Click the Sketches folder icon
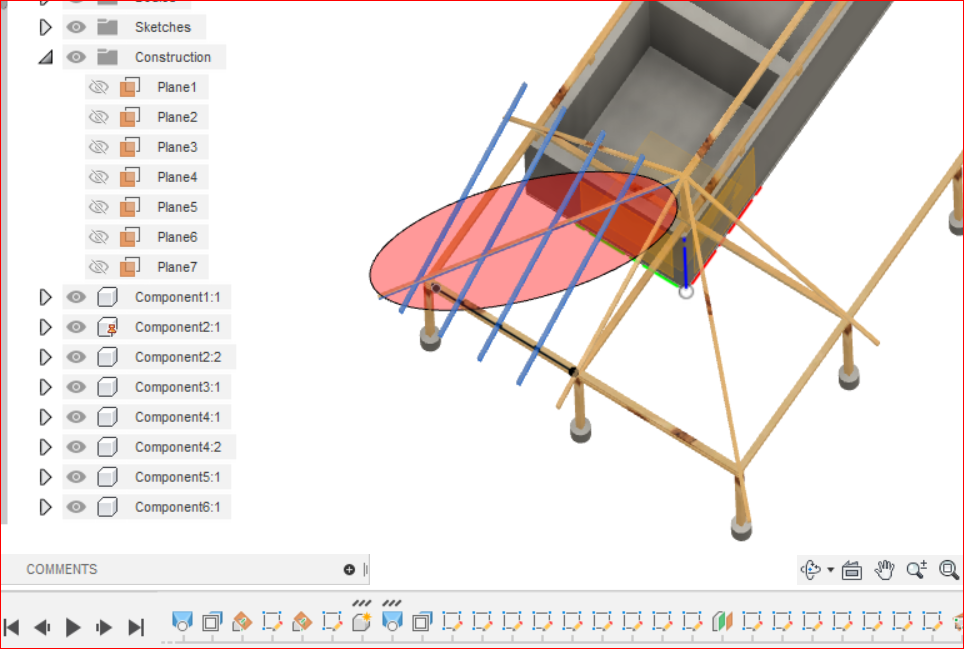This screenshot has width=964, height=649. 108,27
